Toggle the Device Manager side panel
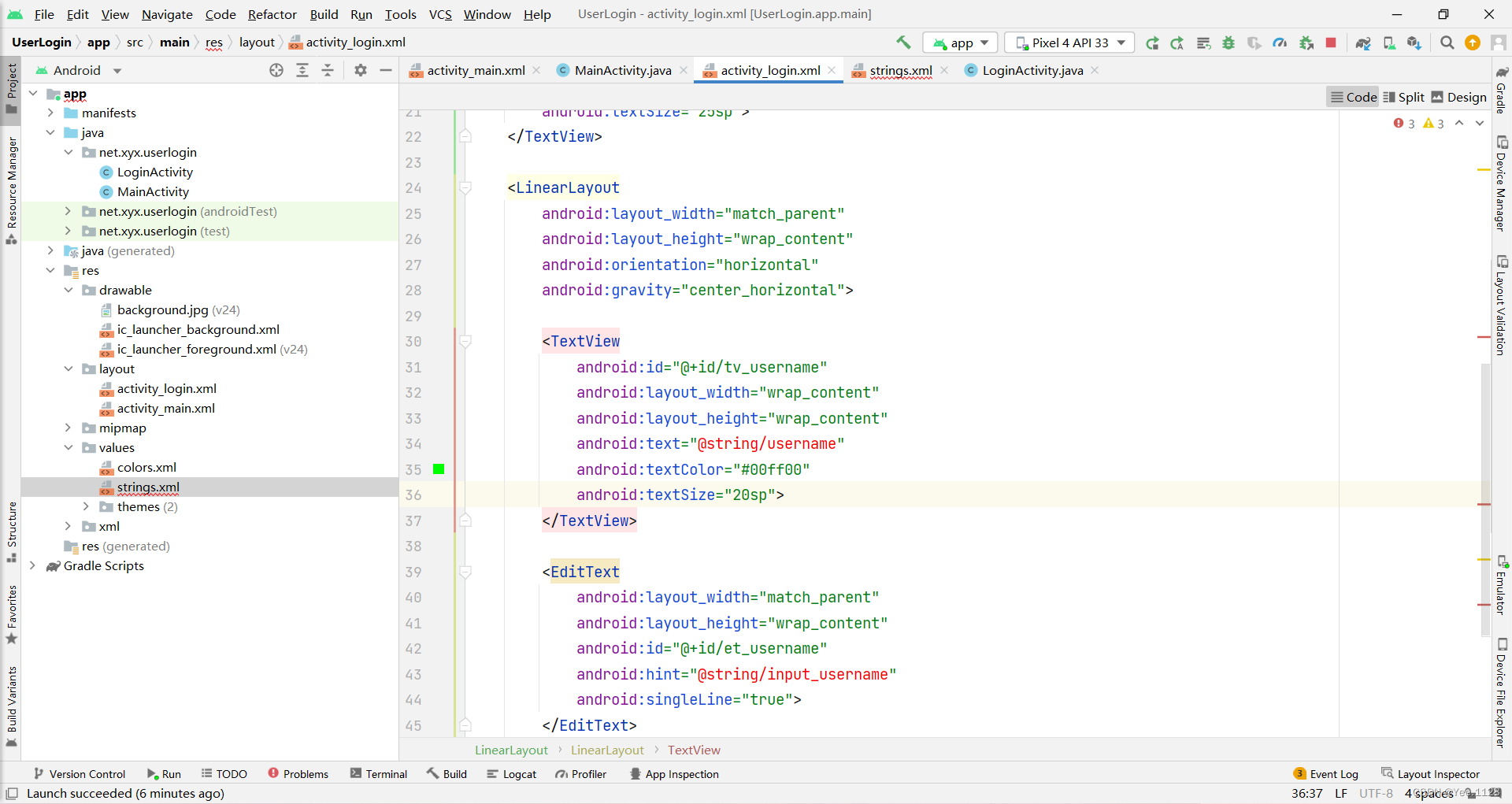 click(1501, 183)
